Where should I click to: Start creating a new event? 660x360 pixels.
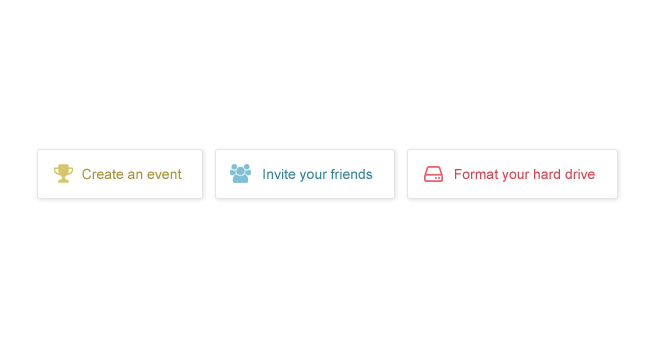120,174
